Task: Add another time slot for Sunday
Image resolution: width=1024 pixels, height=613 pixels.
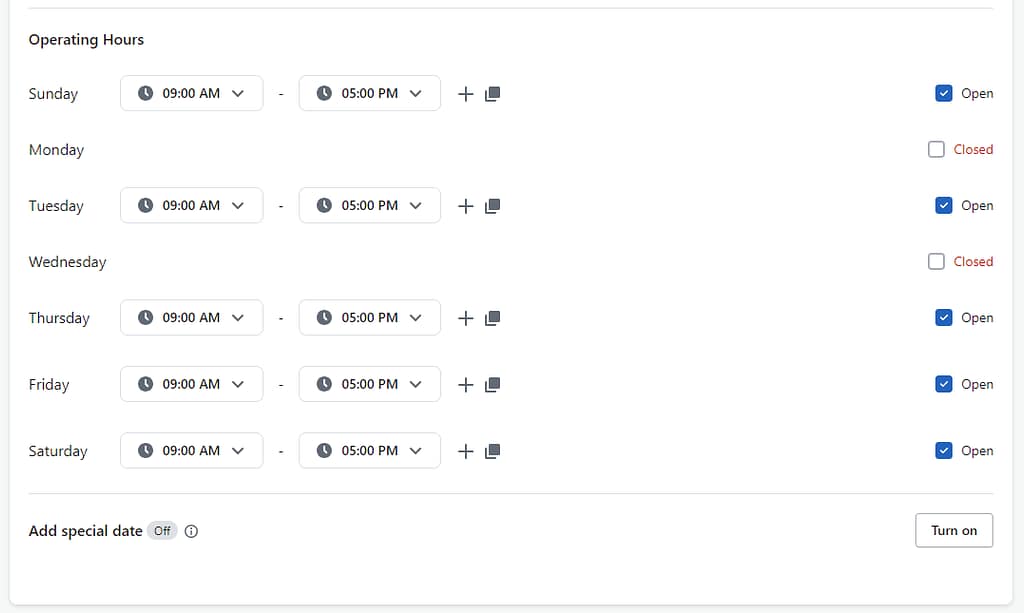Action: pyautogui.click(x=465, y=94)
